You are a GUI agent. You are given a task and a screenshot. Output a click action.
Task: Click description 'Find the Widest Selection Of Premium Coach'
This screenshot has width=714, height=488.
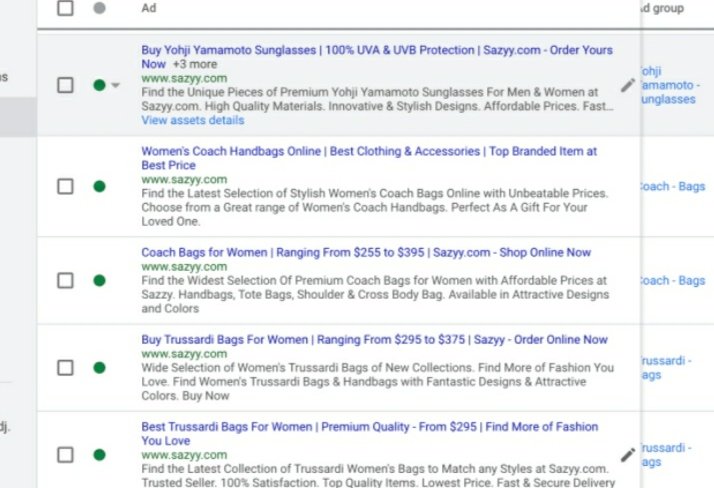click(375, 294)
